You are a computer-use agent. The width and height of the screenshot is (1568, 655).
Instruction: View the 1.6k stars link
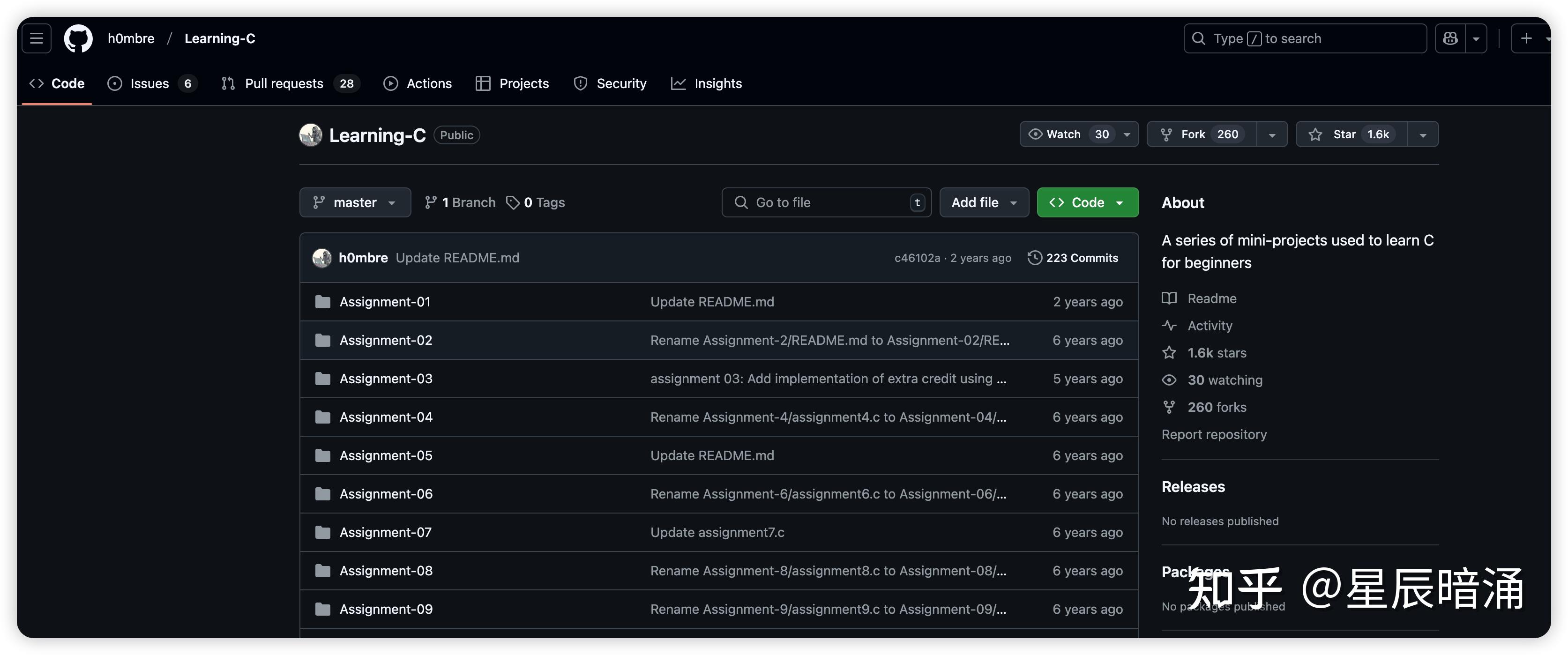(x=1217, y=352)
